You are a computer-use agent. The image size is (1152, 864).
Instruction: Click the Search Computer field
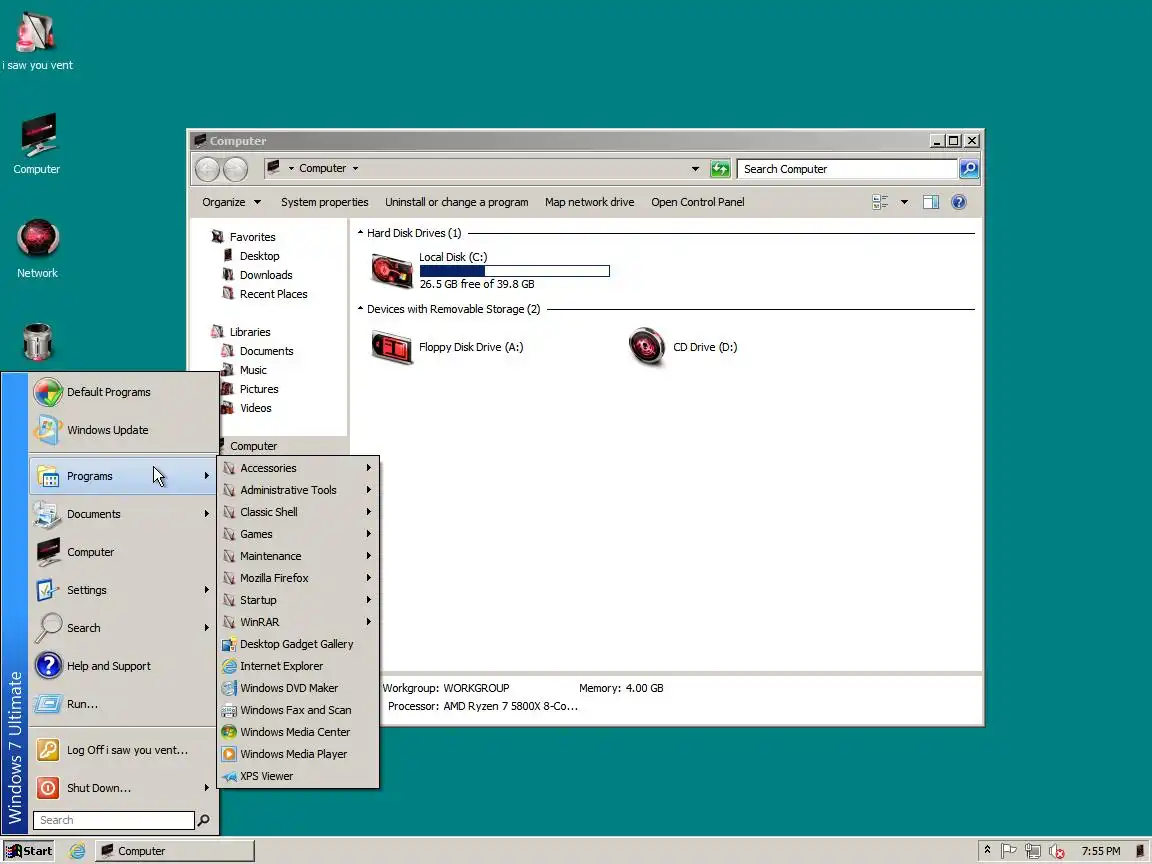(x=847, y=169)
